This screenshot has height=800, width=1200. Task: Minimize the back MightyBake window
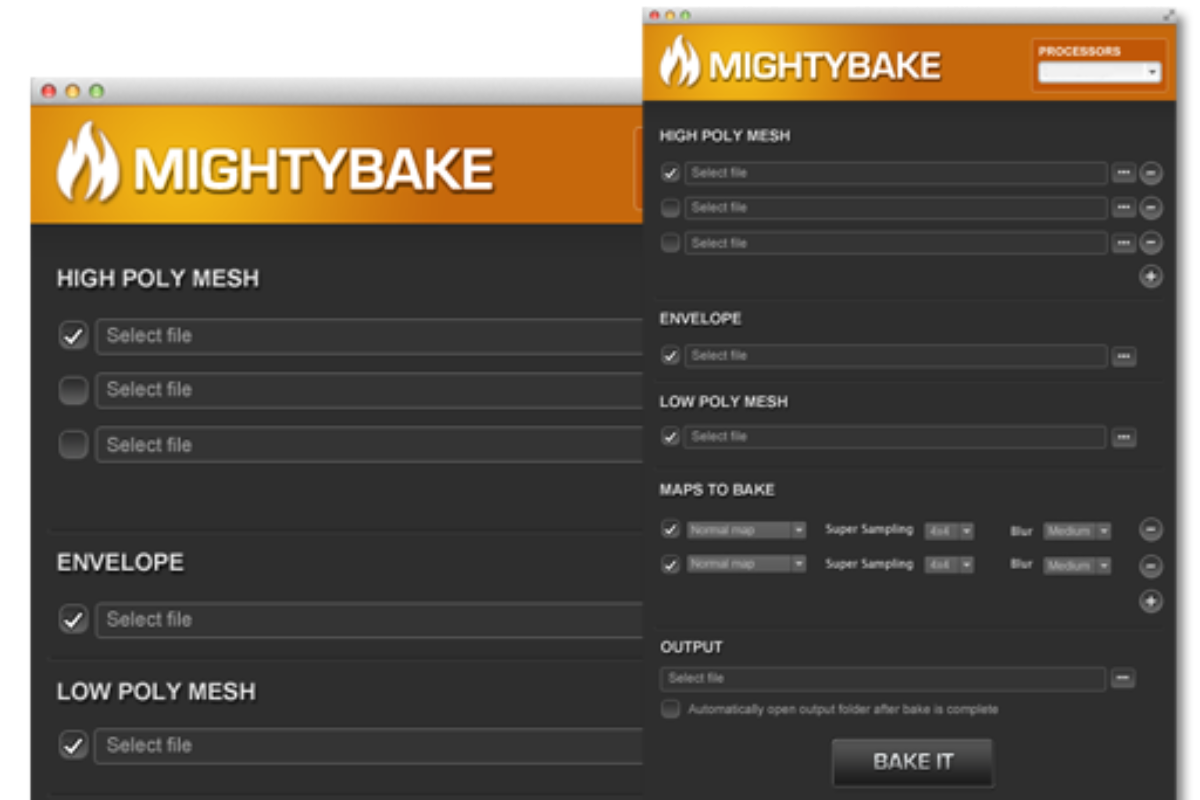[72, 91]
